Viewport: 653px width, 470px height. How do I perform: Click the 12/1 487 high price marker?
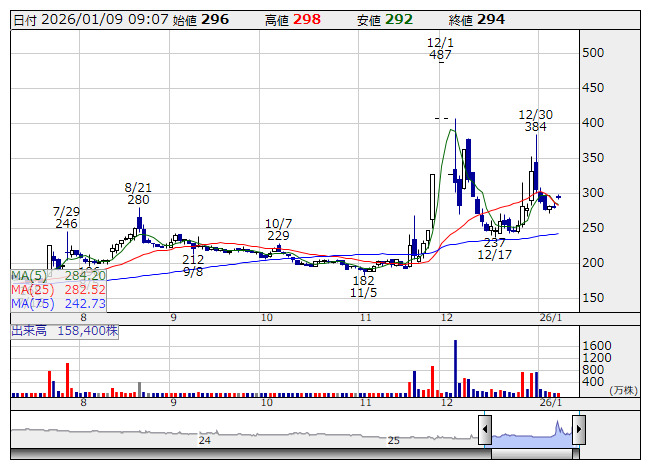(439, 49)
